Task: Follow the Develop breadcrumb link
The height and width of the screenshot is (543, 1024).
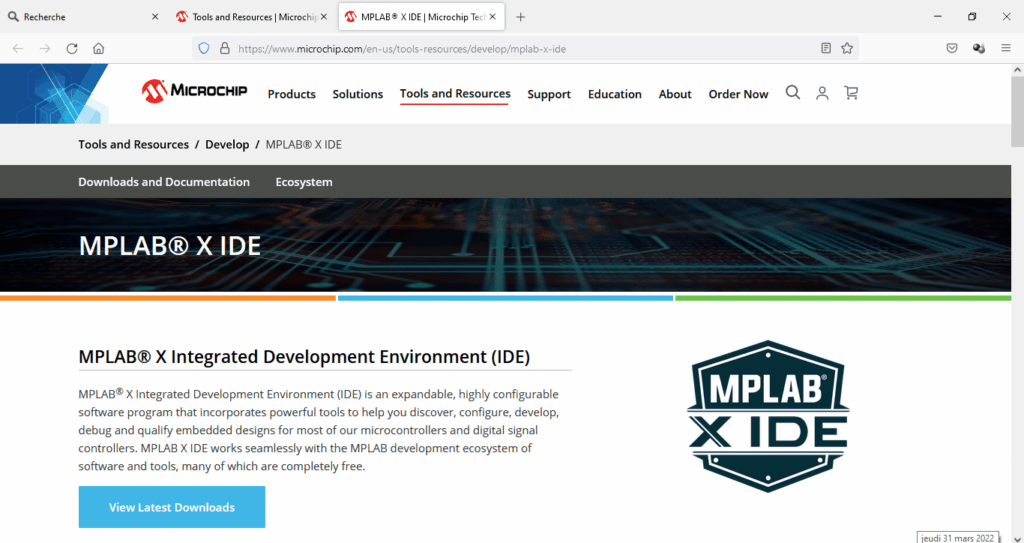Action: click(x=227, y=145)
